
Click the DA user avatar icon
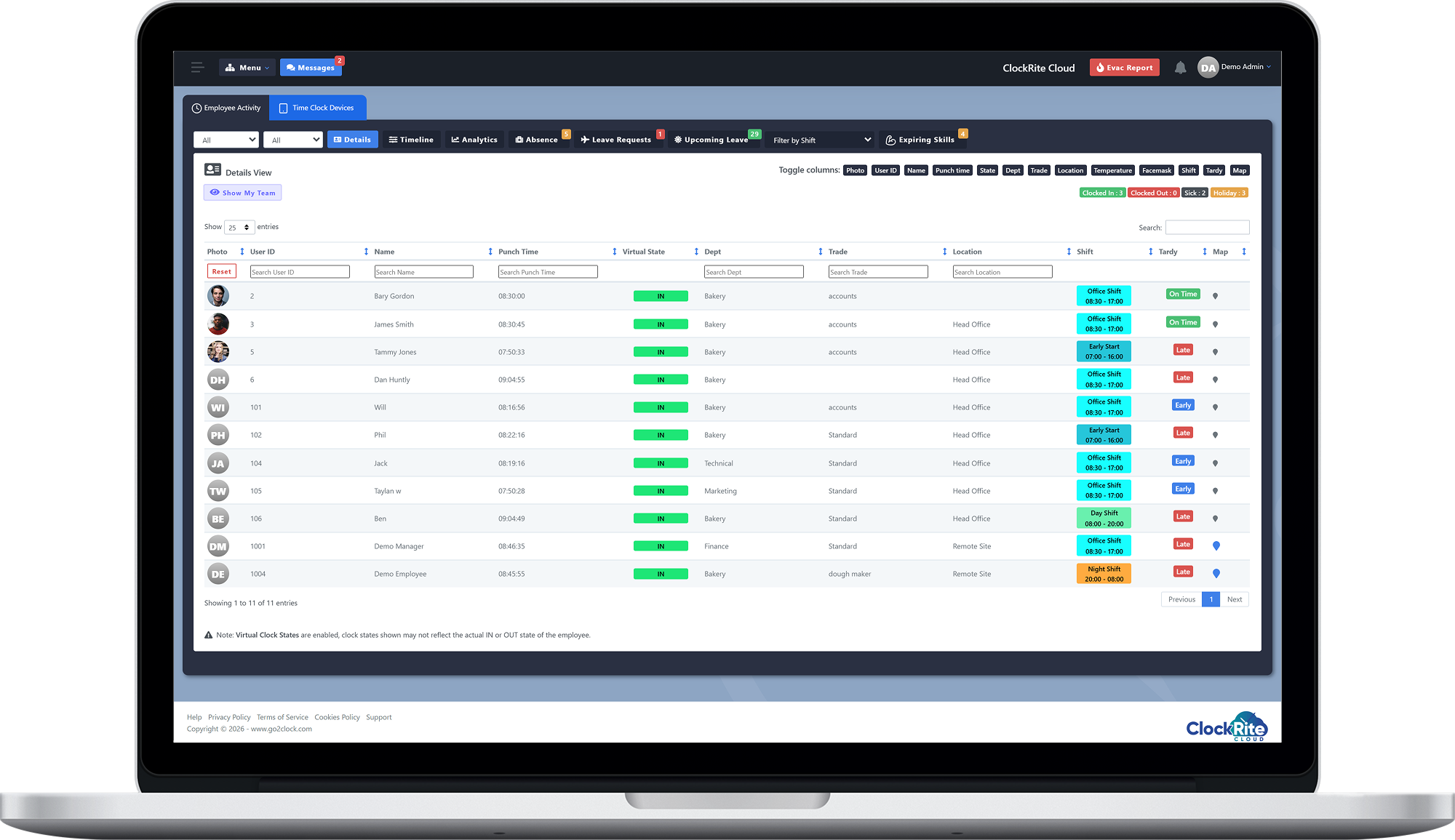[1208, 68]
